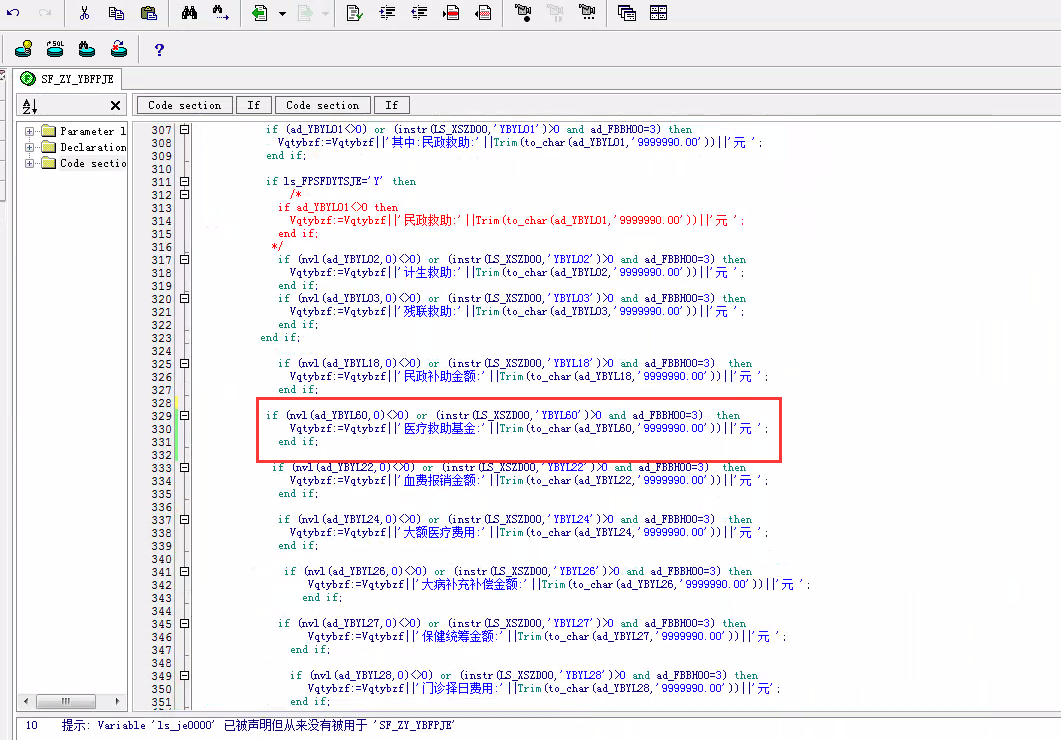The image size is (1061, 740).
Task: Click the tree panel's horizontal scrollbar
Action: click(68, 701)
